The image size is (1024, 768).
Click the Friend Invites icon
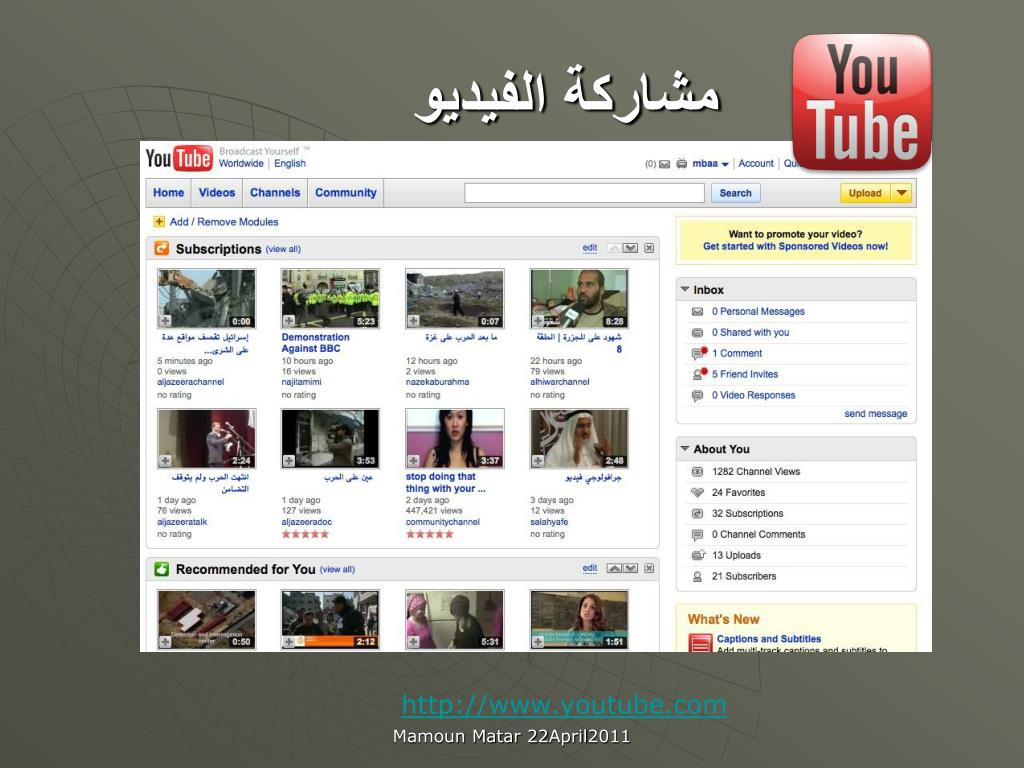click(699, 374)
